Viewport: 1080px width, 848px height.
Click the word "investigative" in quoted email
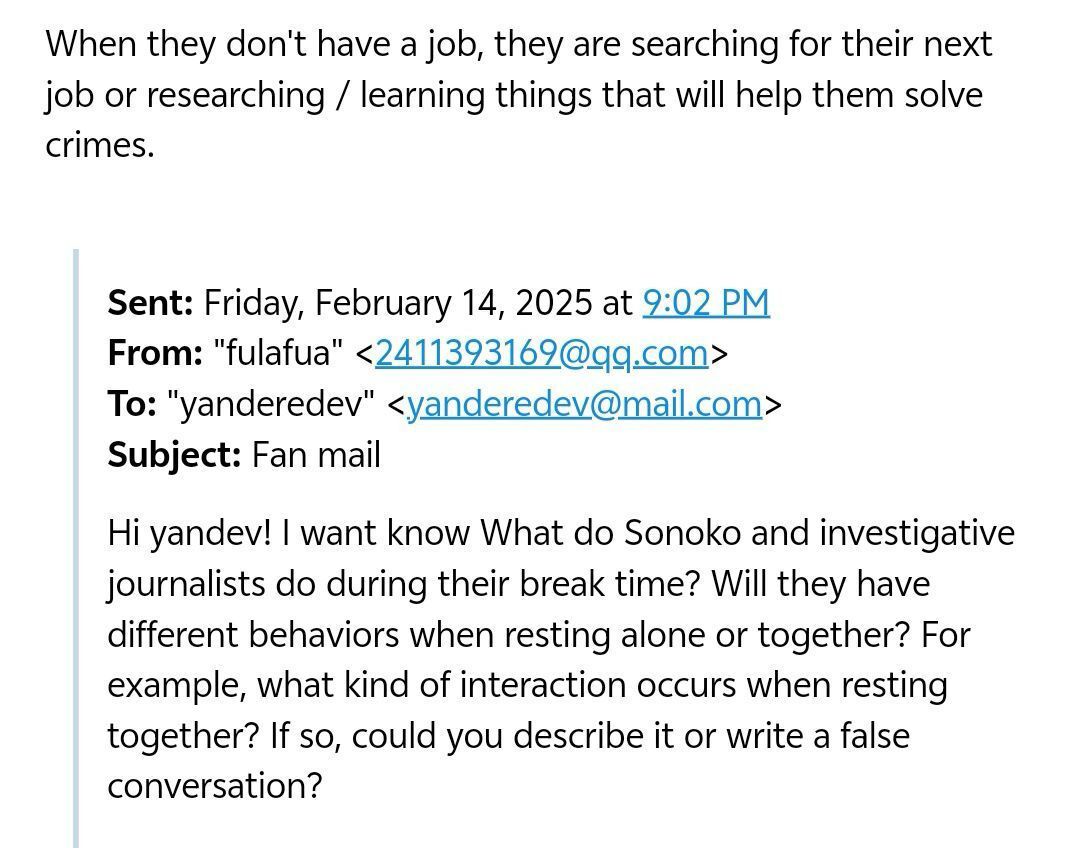(x=917, y=532)
